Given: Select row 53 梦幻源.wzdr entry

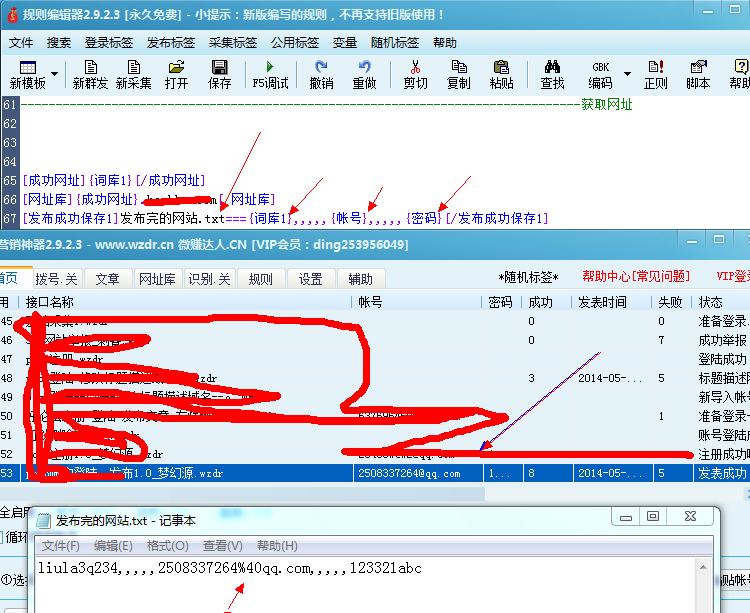Looking at the screenshot, I should 375,473.
